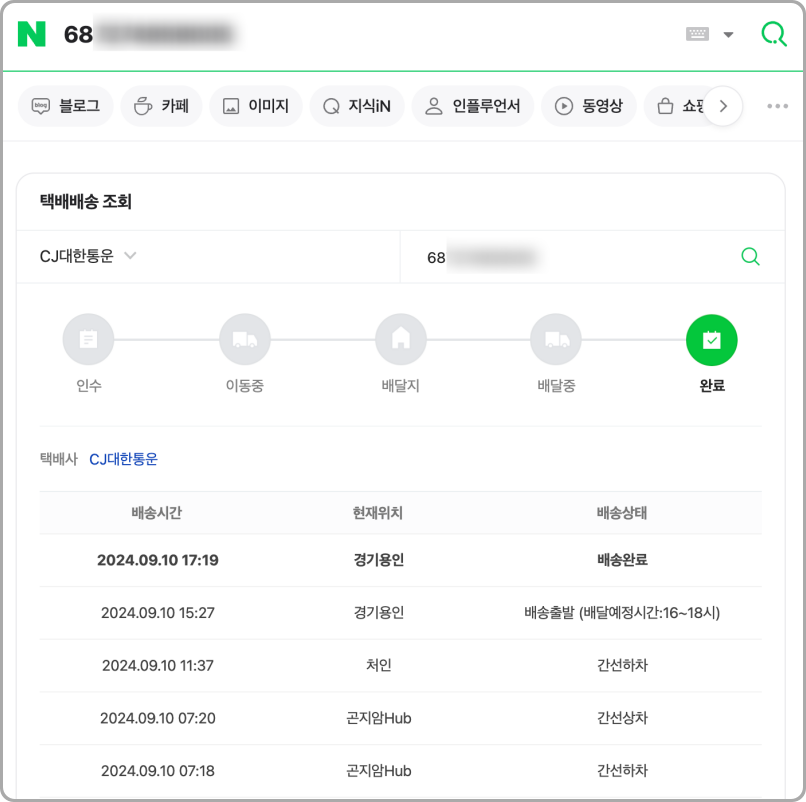The width and height of the screenshot is (806, 802).
Task: Click the tracking search magnifier icon
Action: [750, 256]
